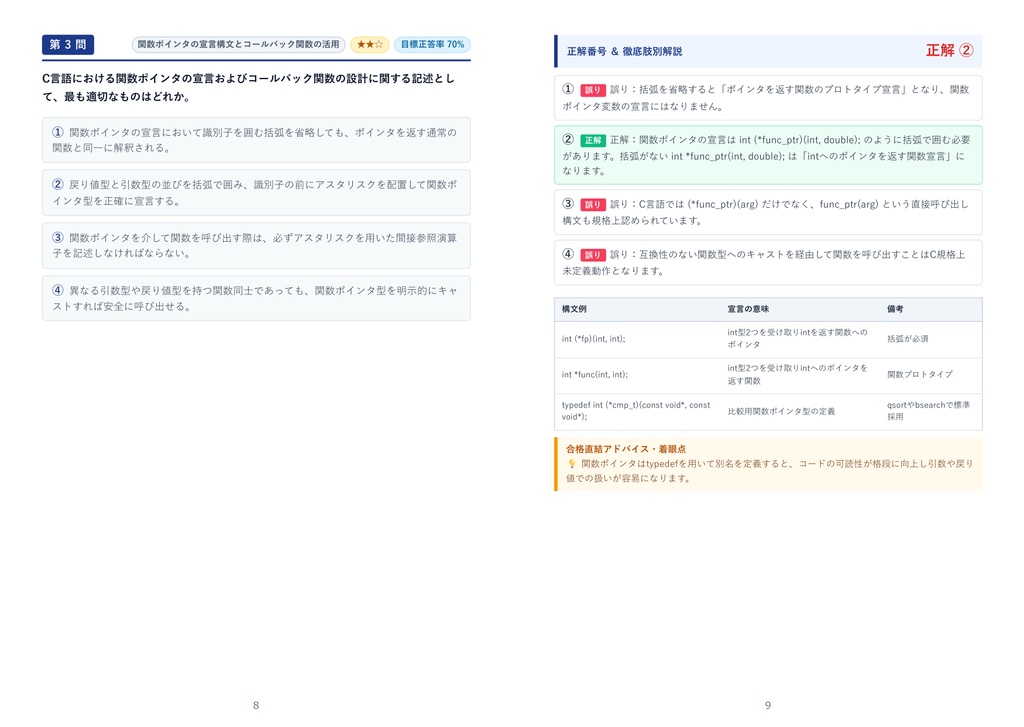Click explanation ① text about プロトタイプ宣言
Viewport: 1024px width, 727px height.
point(765,98)
